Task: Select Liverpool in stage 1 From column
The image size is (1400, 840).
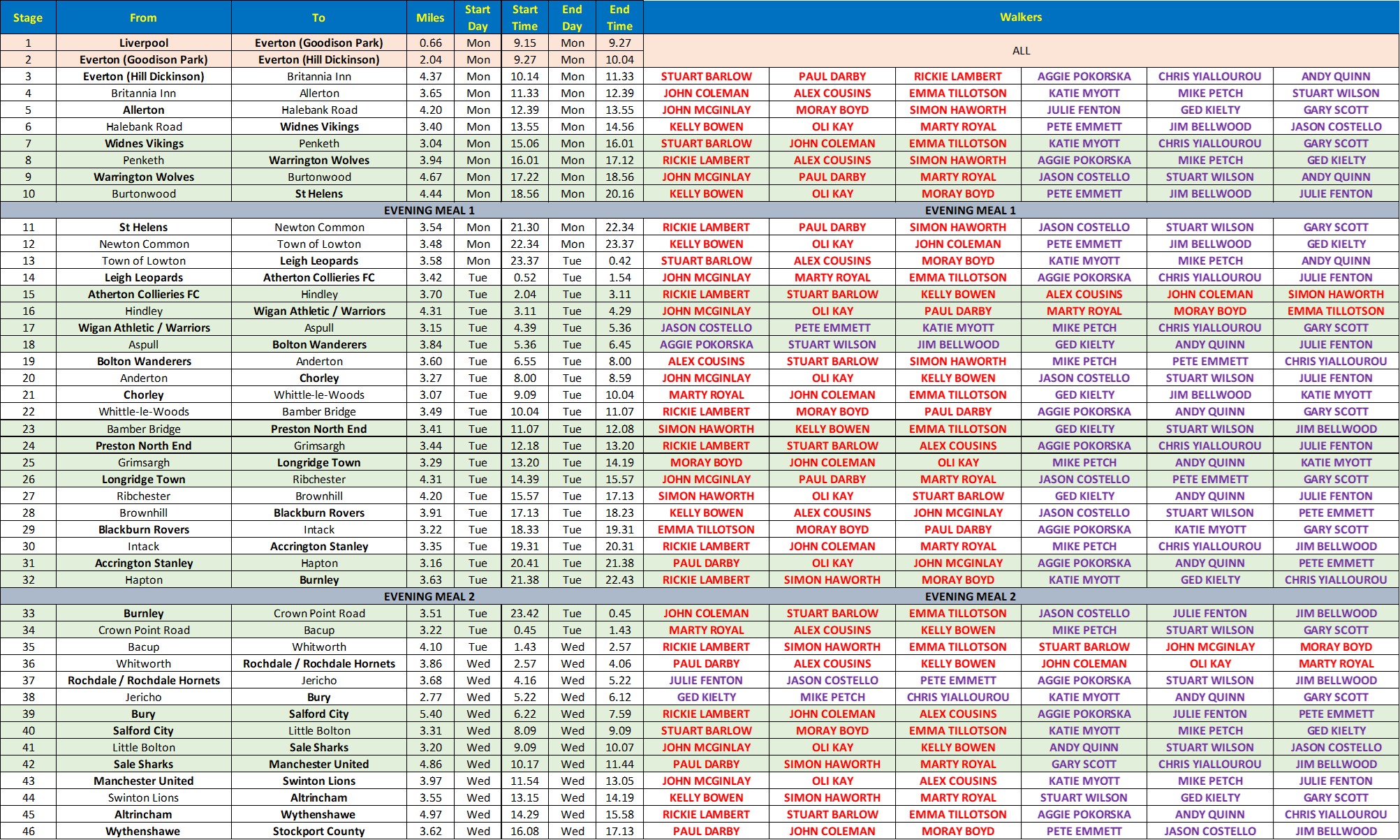Action: [143, 43]
